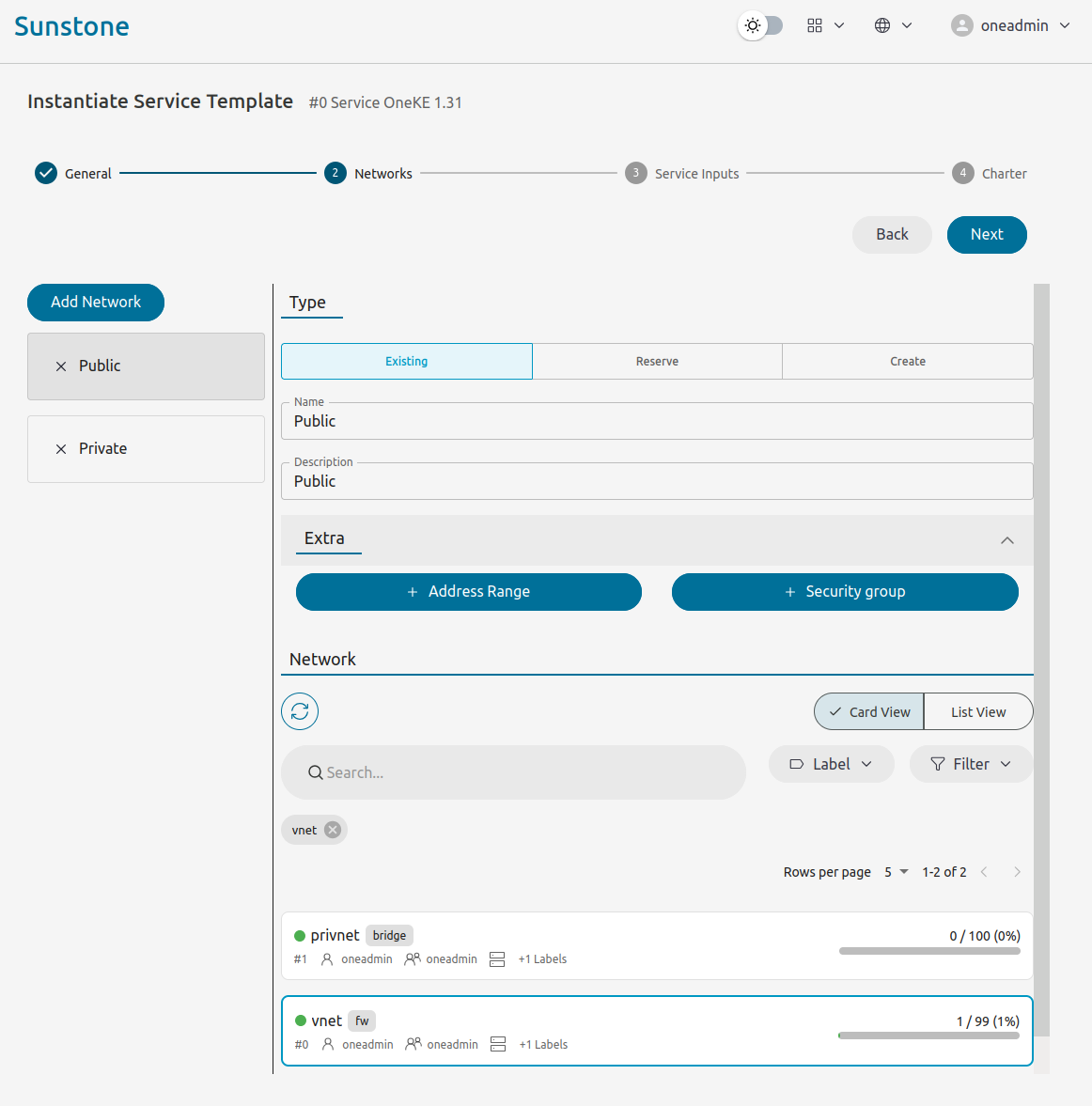Image resolution: width=1092 pixels, height=1106 pixels.
Task: Click vnet cluster server icon
Action: pyautogui.click(x=498, y=1045)
